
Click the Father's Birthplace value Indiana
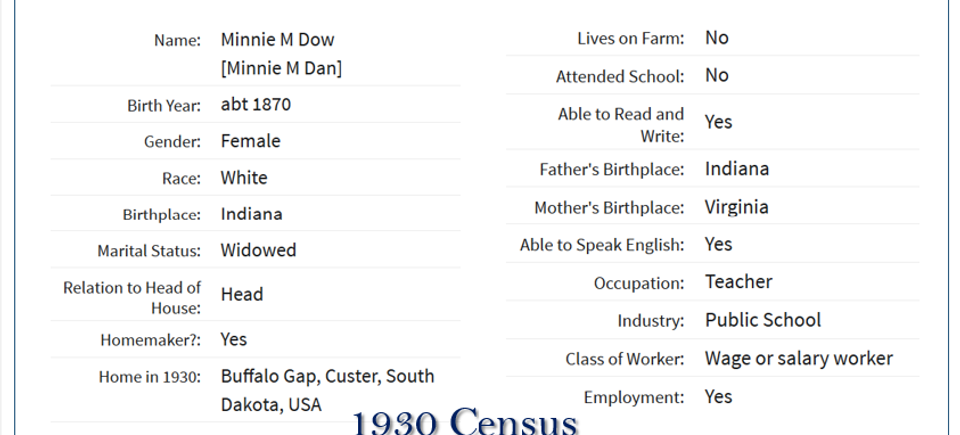(737, 169)
